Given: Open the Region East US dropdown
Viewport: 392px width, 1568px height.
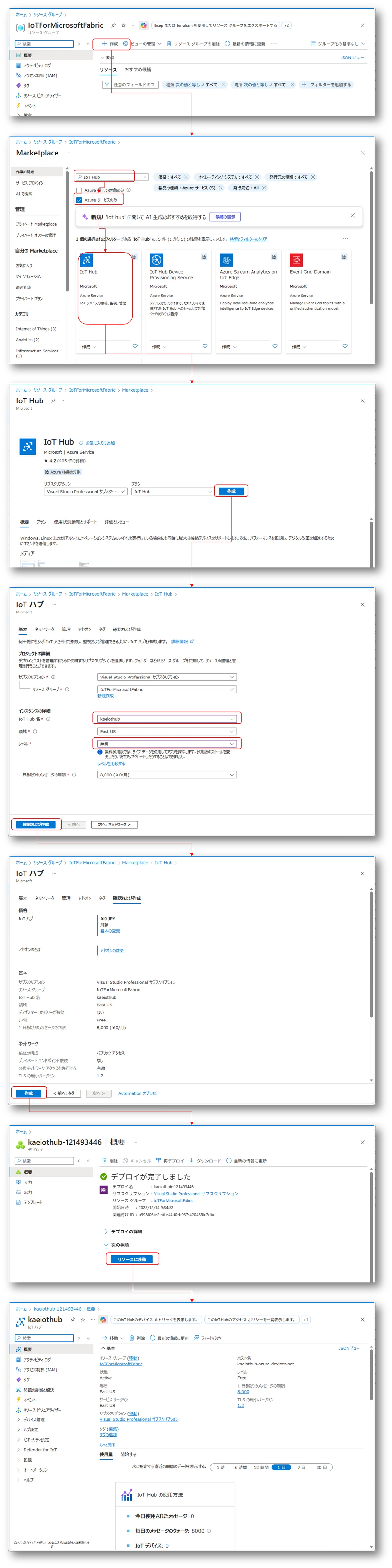Looking at the screenshot, I should point(167,731).
